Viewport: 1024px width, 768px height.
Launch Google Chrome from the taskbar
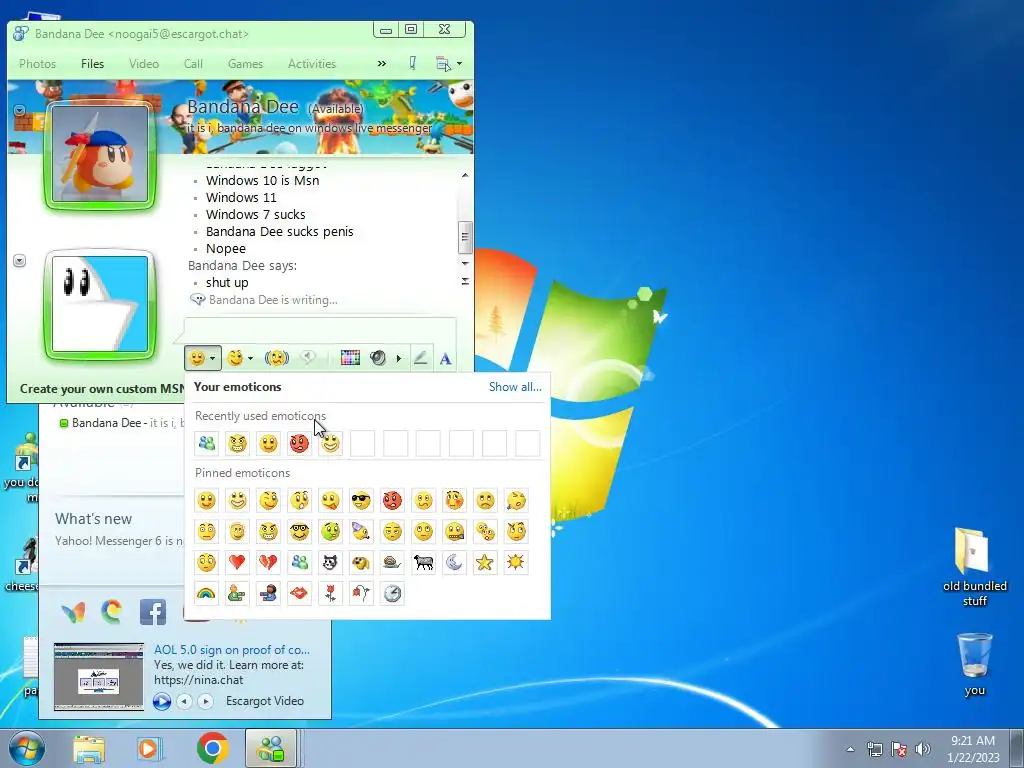click(x=212, y=748)
